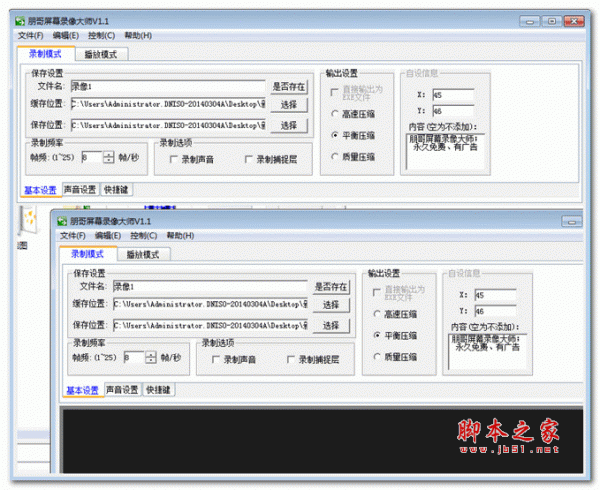Image resolution: width=600 pixels, height=490 pixels.
Task: Select 录制模式 tab in front window
Action: coord(88,254)
